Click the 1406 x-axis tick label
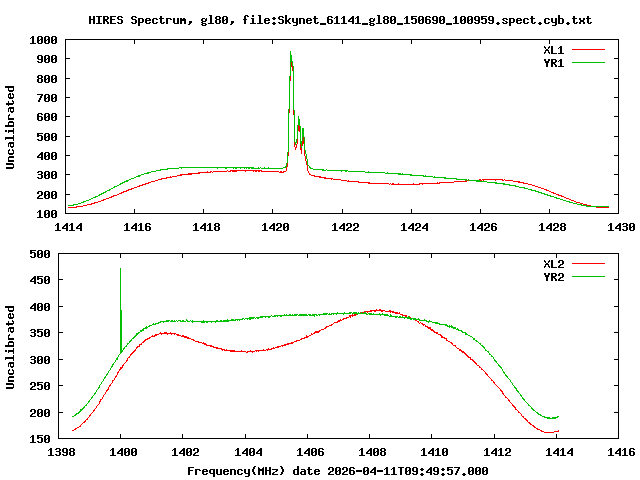This screenshot has width=640, height=480. 310,452
